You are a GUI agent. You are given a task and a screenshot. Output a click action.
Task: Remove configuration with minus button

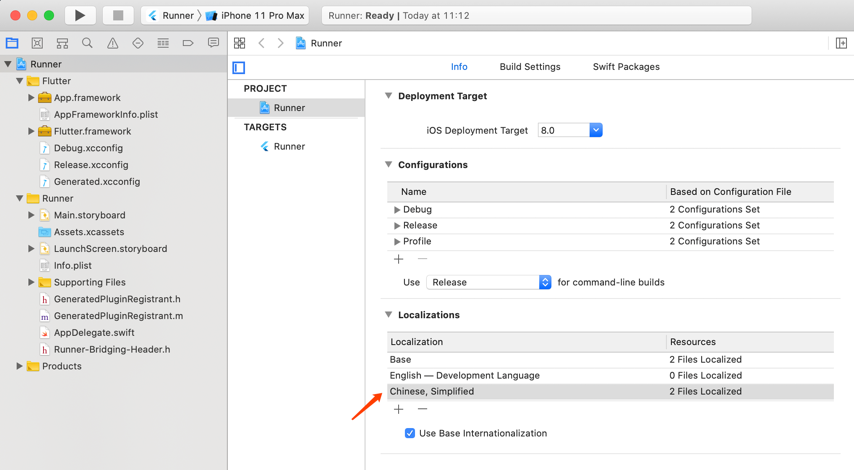coord(422,259)
